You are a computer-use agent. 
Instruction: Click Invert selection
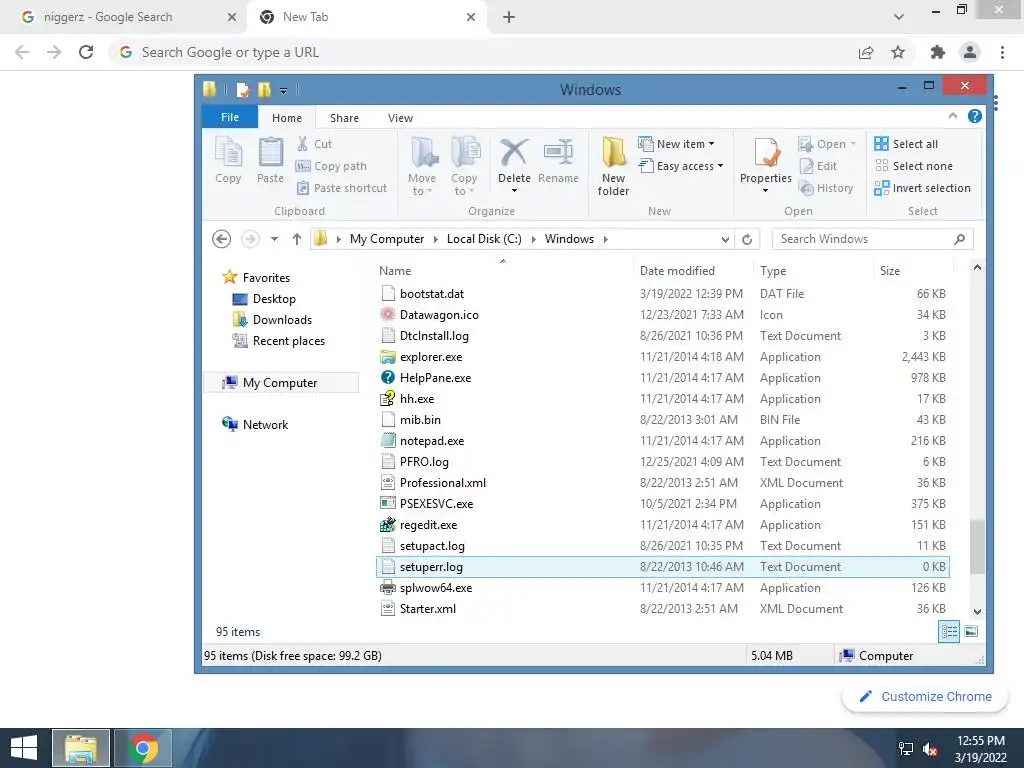(x=923, y=188)
